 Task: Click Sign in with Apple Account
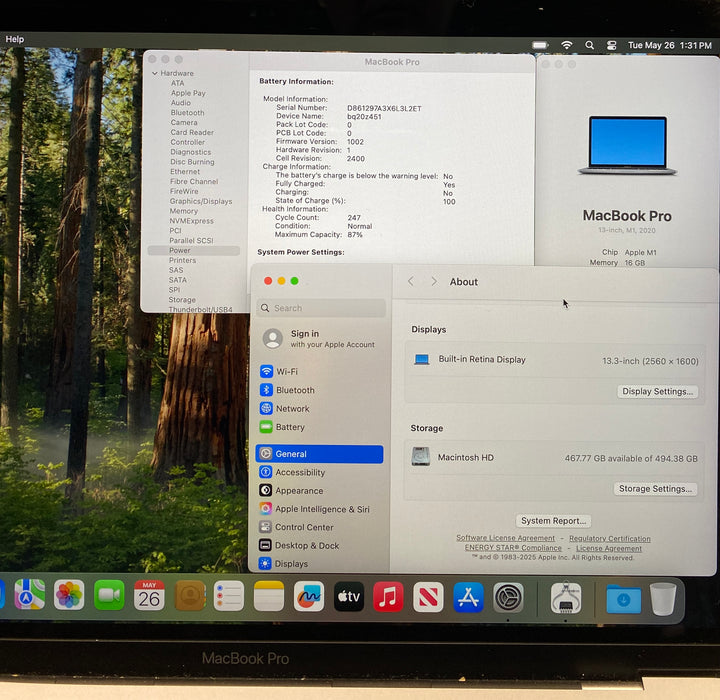pyautogui.click(x=321, y=339)
